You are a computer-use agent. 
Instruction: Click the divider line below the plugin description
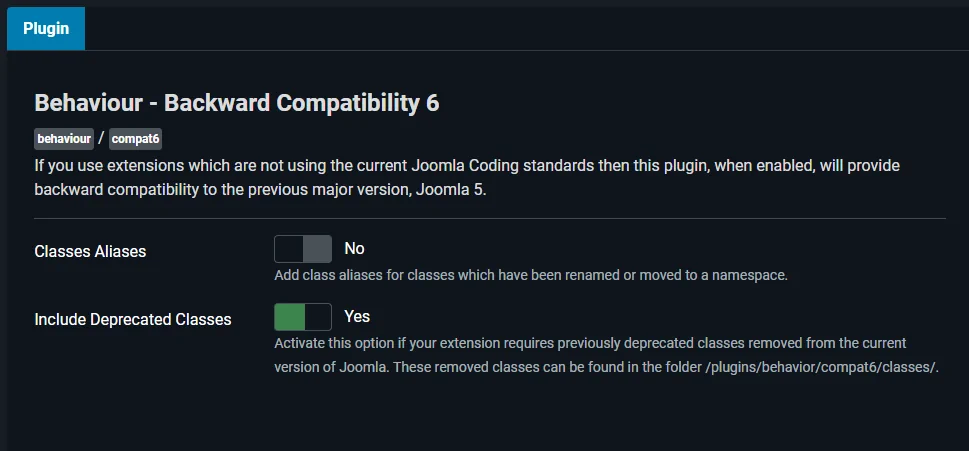490,218
